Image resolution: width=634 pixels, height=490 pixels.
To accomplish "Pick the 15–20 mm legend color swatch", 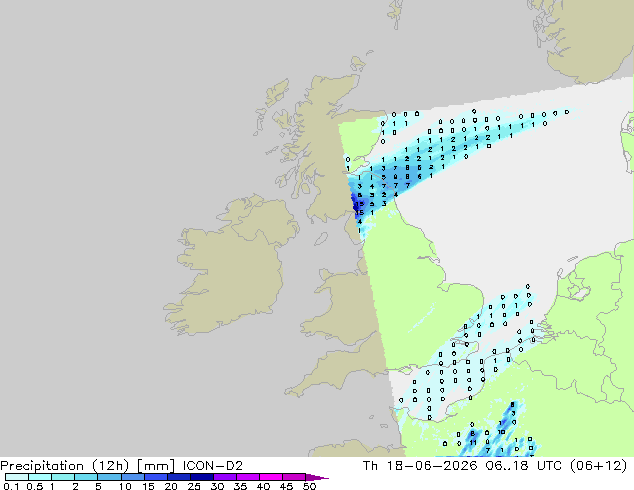I will point(155,477).
